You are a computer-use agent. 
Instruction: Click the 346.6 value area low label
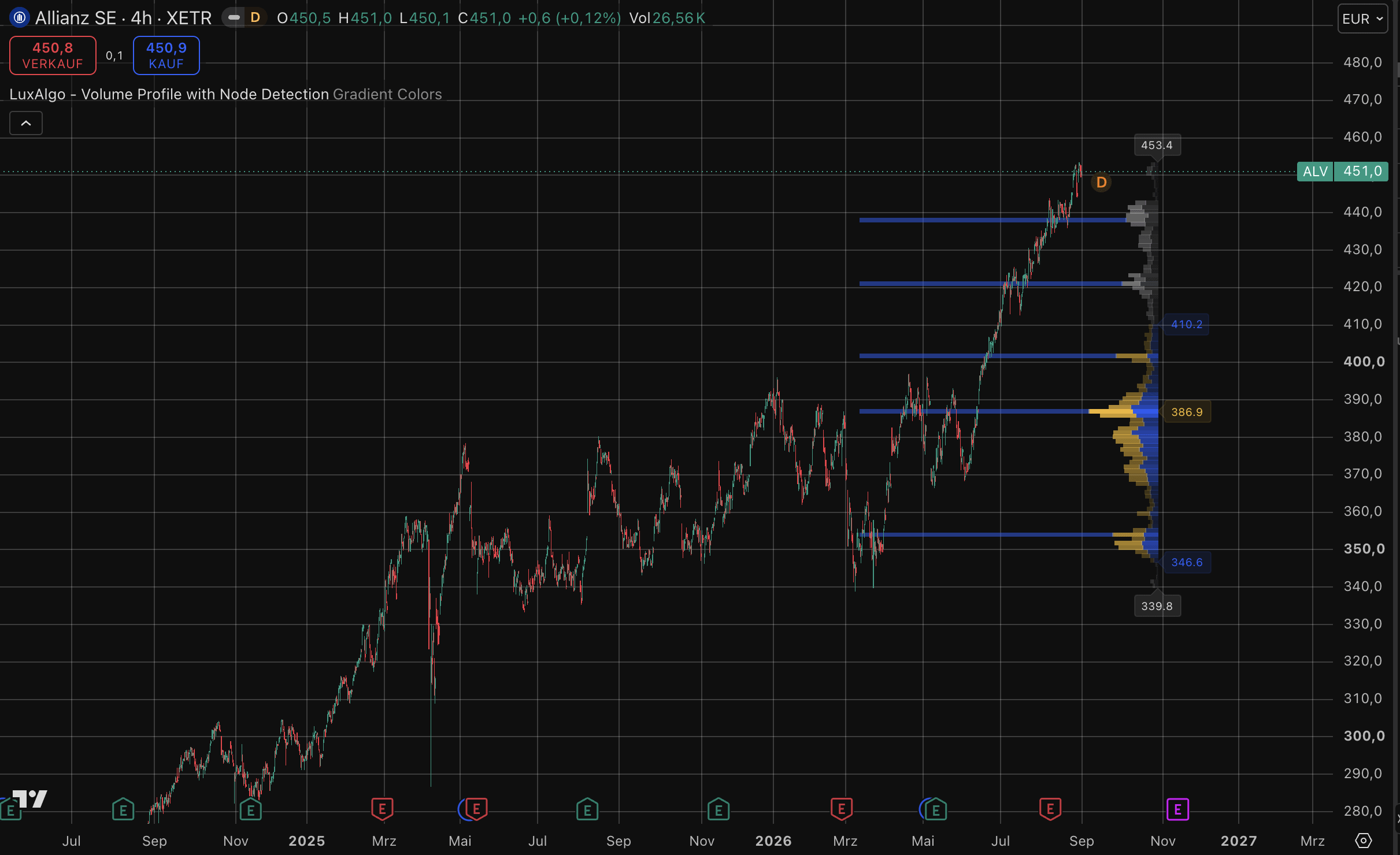click(1187, 563)
